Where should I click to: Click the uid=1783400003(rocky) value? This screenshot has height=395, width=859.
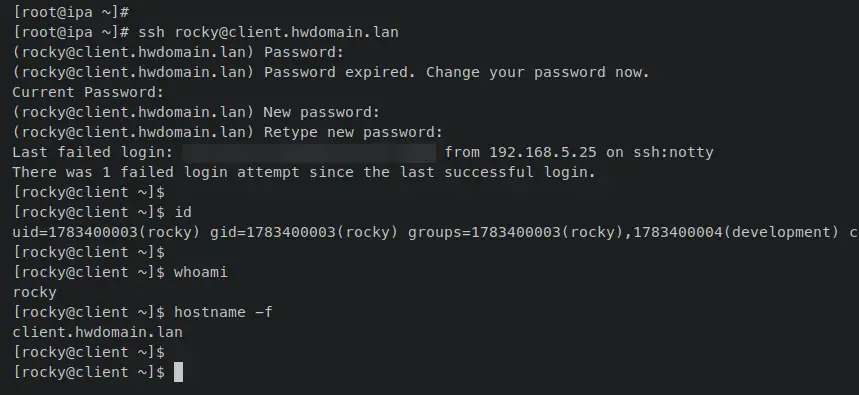(106, 232)
